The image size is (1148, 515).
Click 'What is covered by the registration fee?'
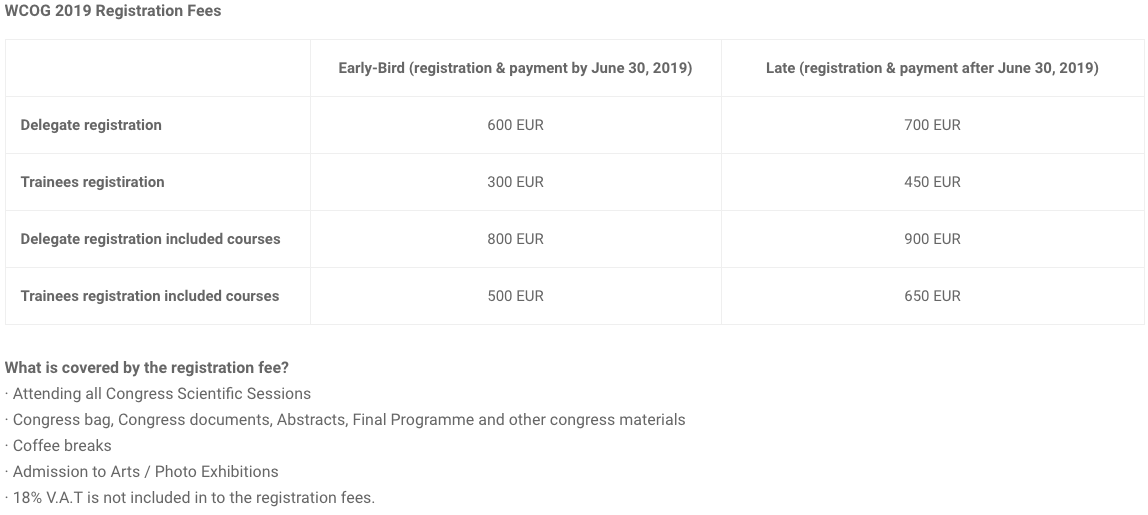146,368
